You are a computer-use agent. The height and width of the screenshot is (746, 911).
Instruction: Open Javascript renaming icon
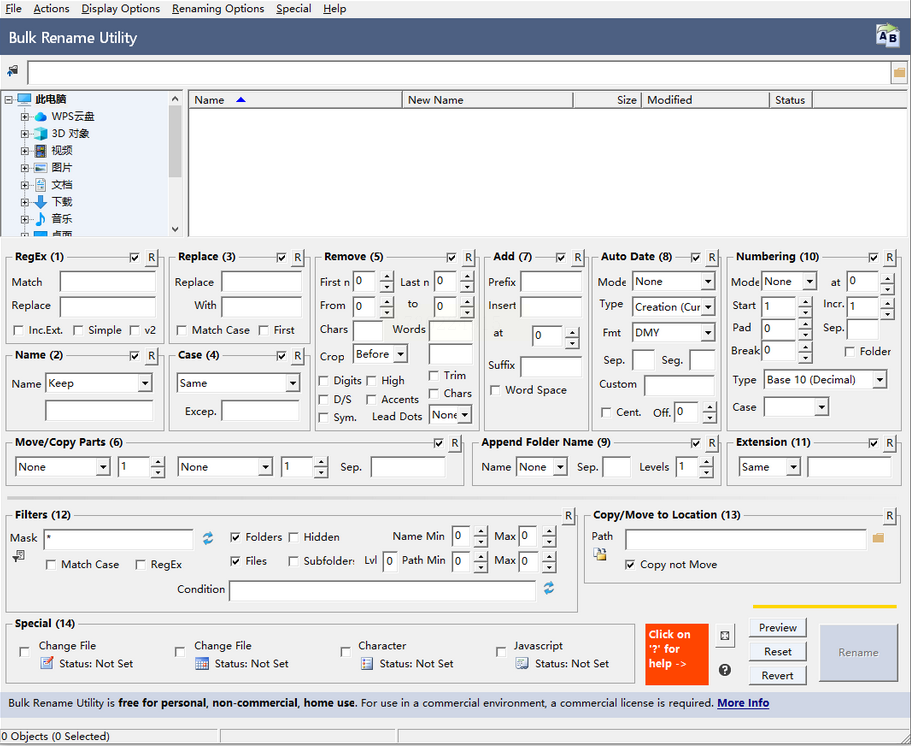pyautogui.click(x=522, y=663)
